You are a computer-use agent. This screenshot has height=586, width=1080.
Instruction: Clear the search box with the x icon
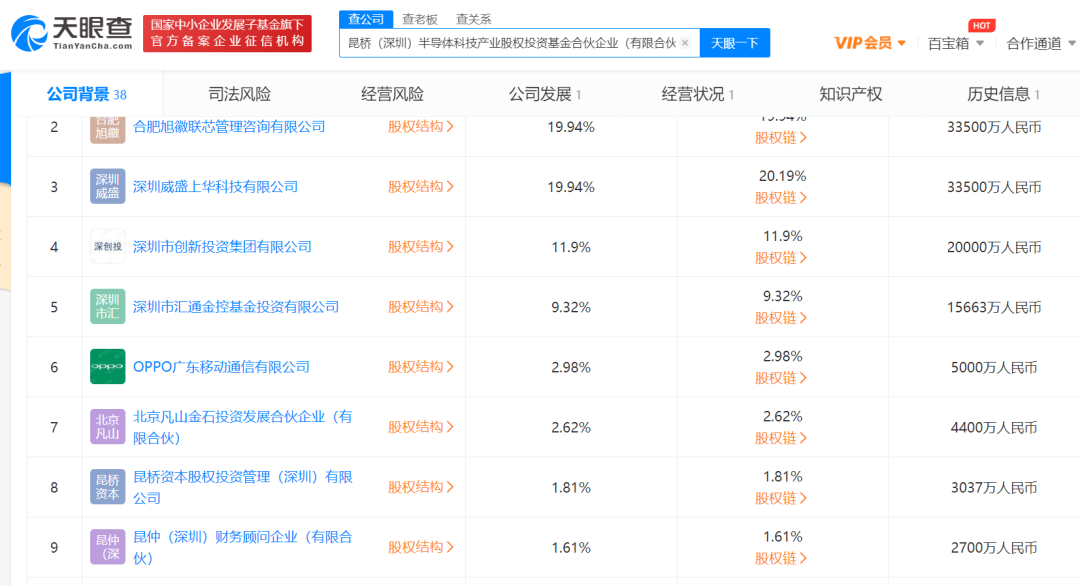[685, 43]
